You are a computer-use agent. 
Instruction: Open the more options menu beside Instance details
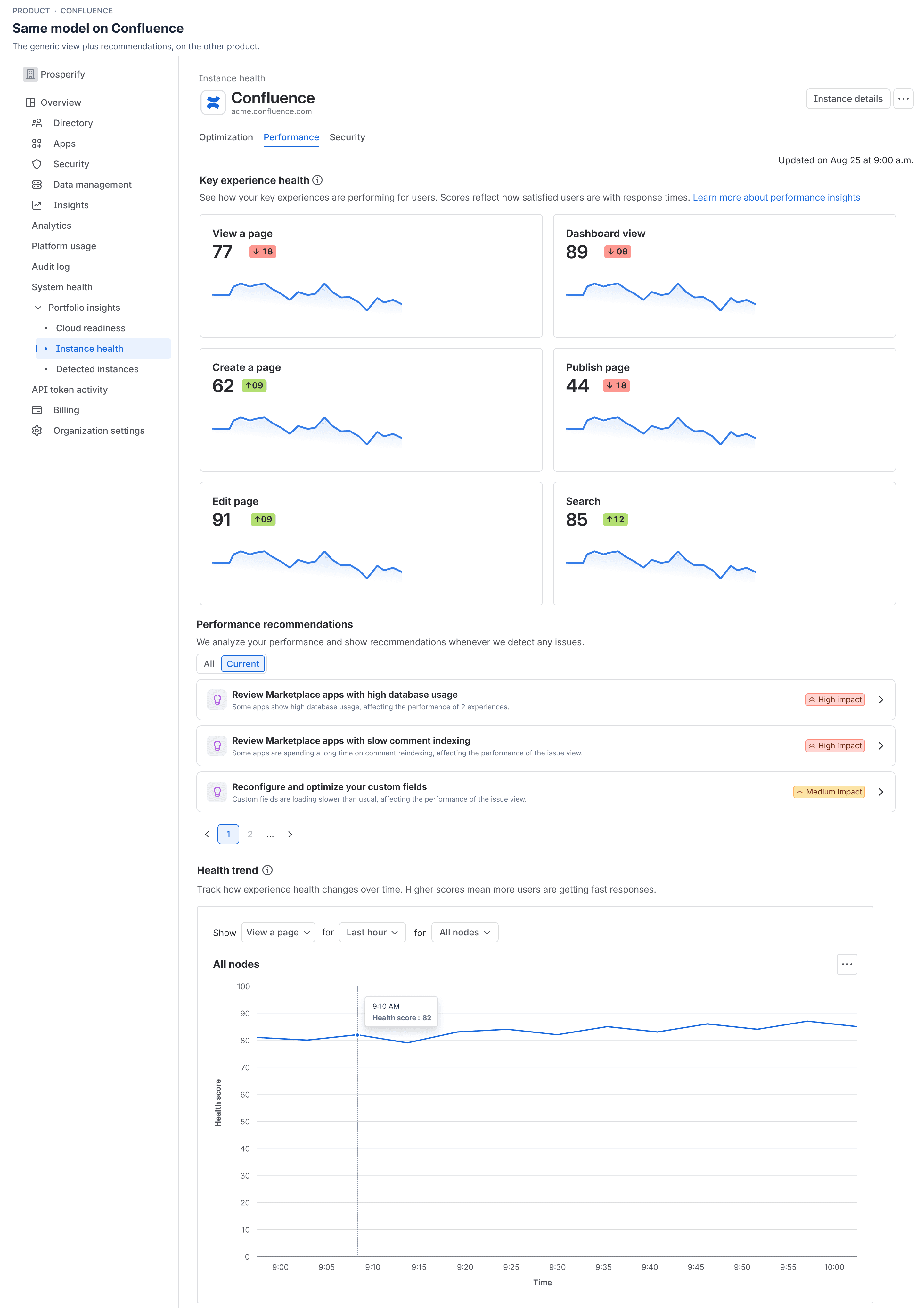[x=903, y=99]
